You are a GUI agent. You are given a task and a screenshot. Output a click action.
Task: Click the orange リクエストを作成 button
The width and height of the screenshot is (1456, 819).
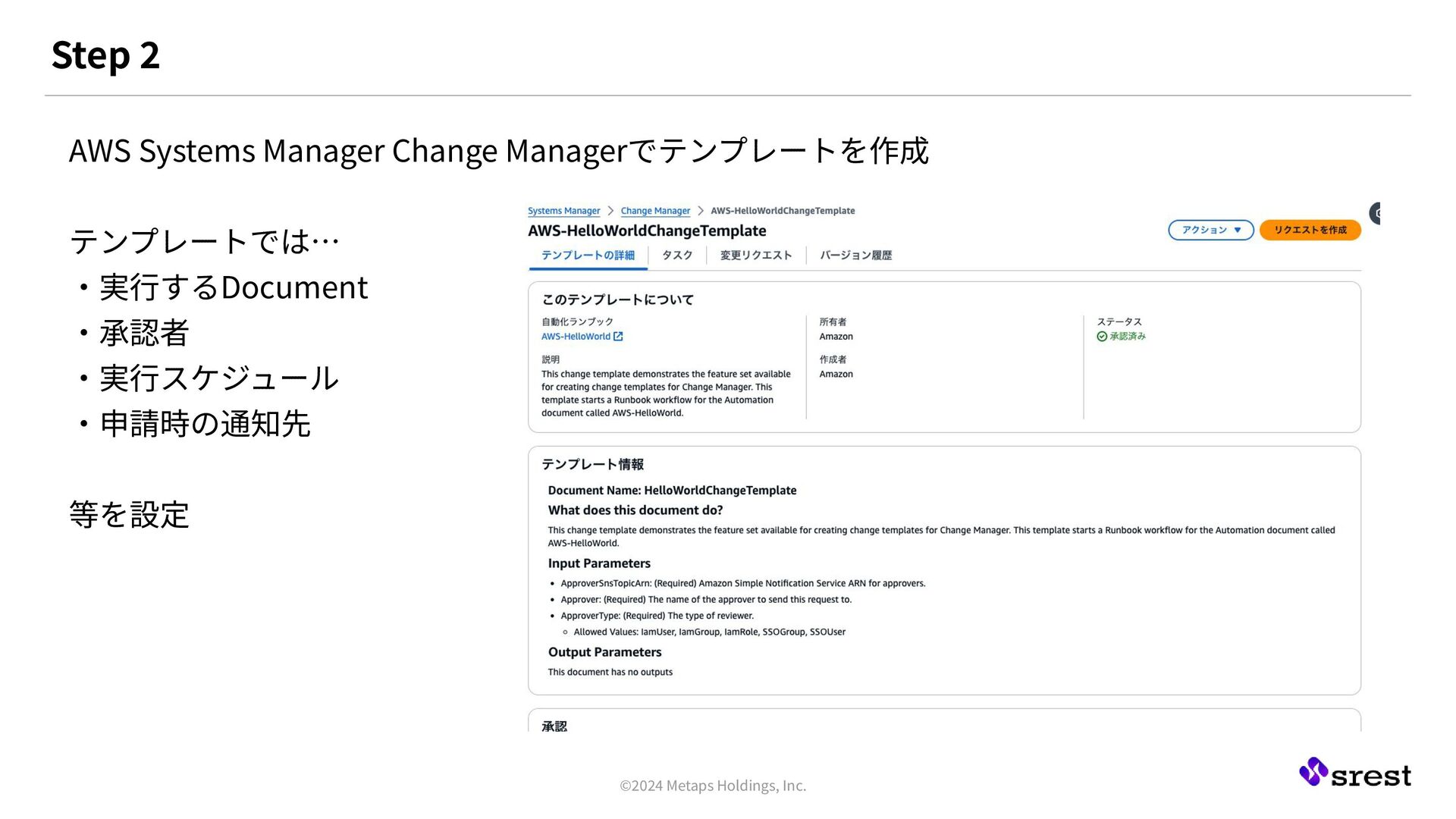(1310, 230)
